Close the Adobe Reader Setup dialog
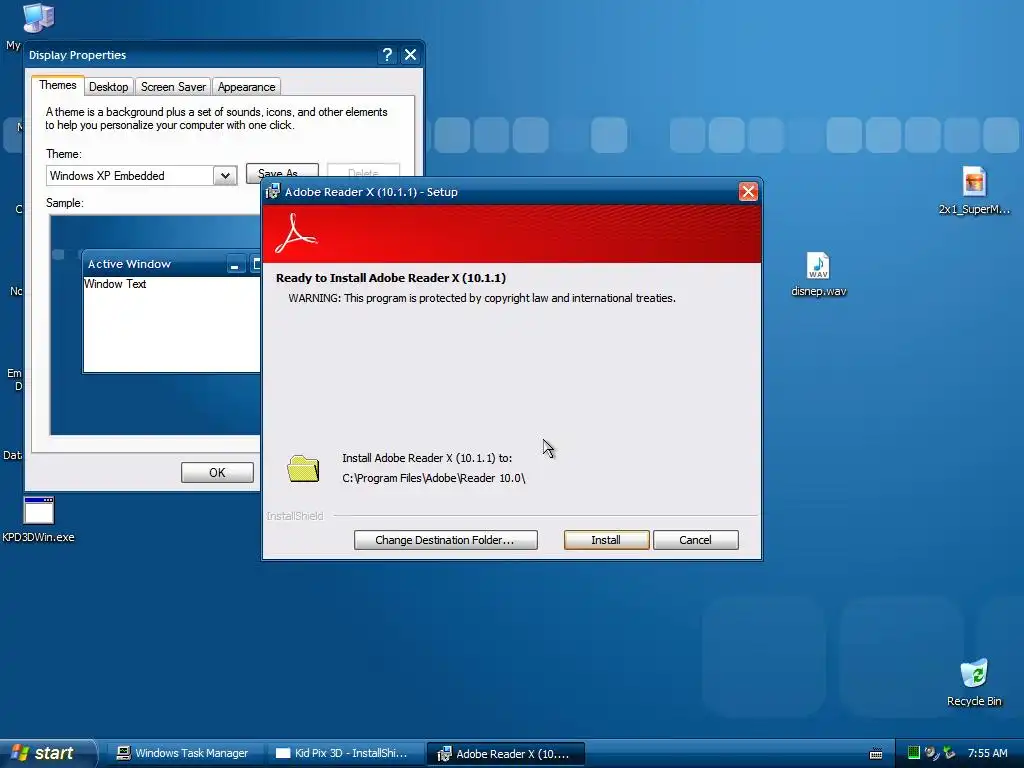Viewport: 1024px width, 768px height. [x=748, y=191]
